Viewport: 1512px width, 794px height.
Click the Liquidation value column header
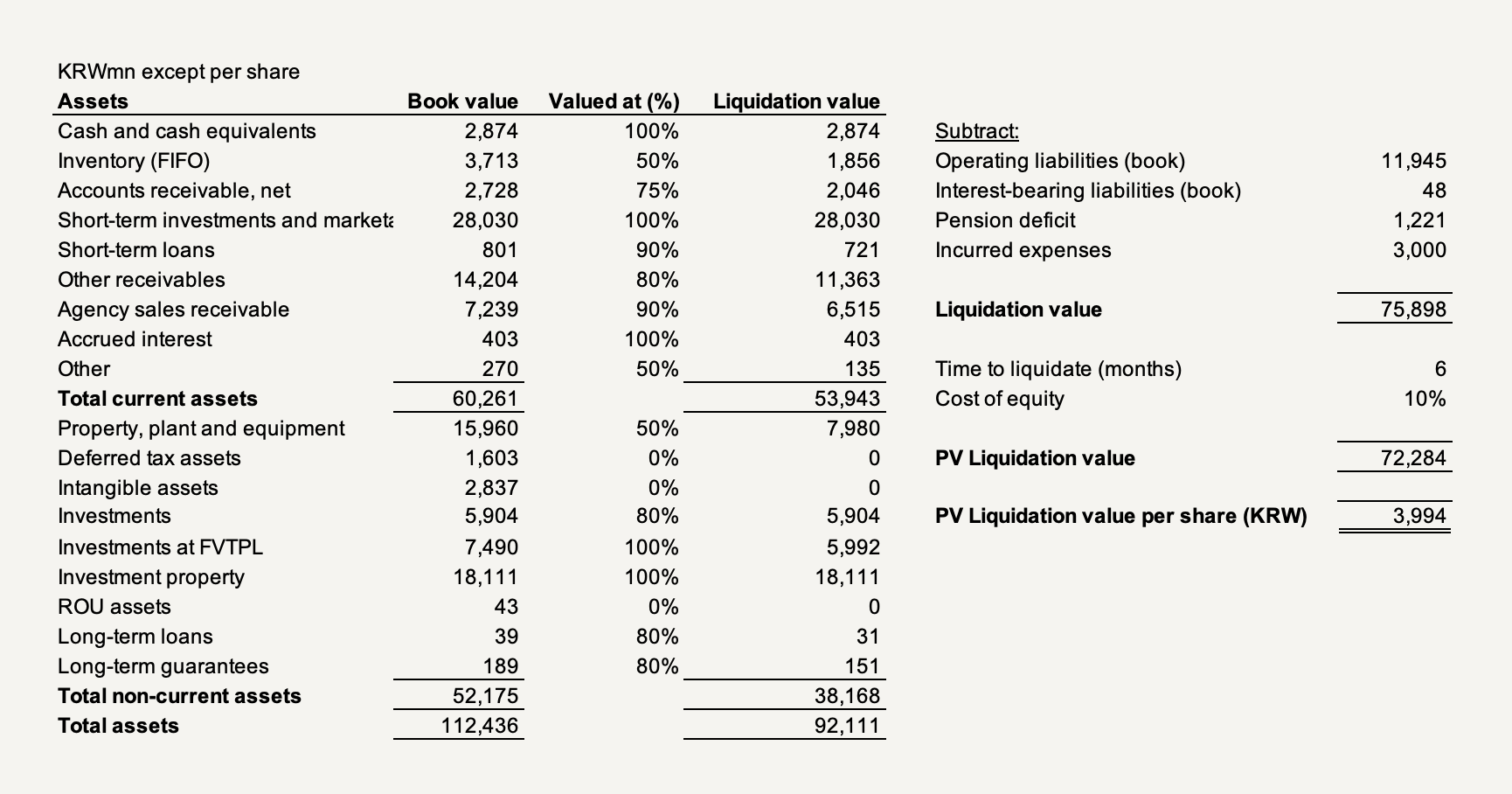coord(796,101)
